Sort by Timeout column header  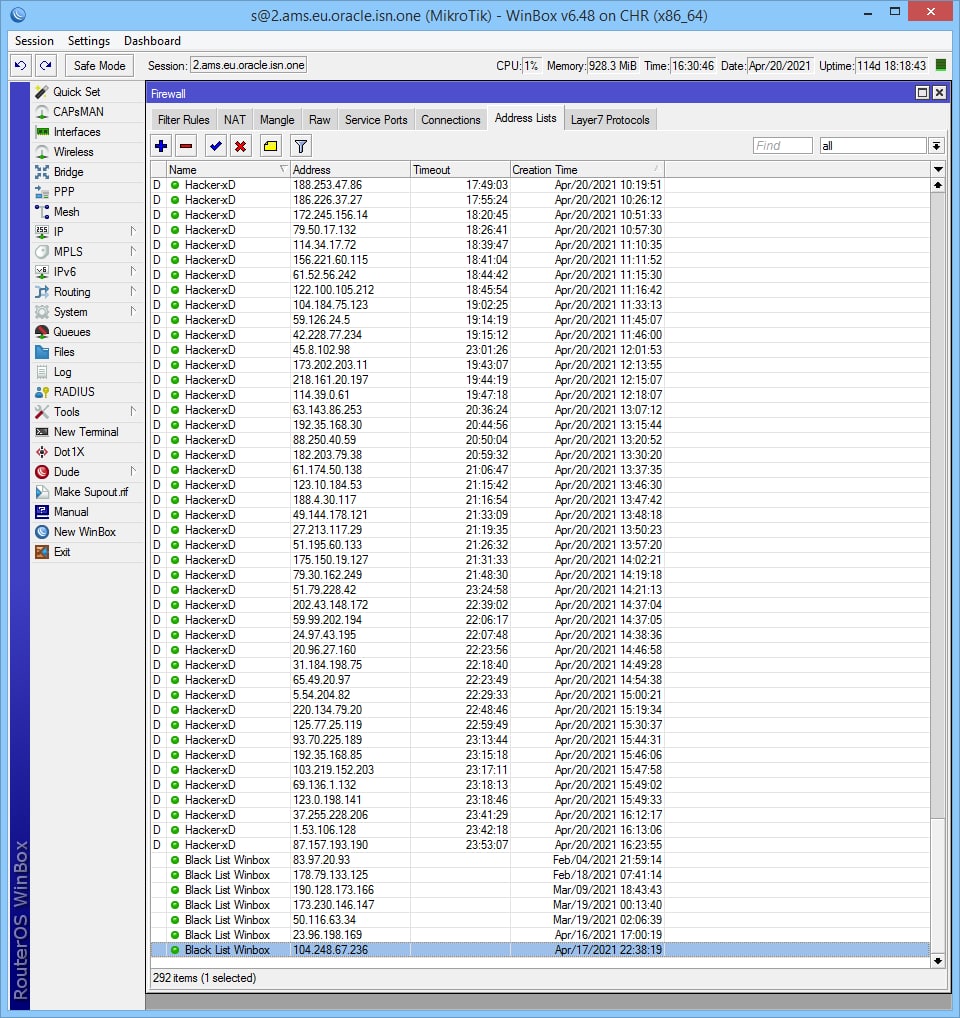460,169
